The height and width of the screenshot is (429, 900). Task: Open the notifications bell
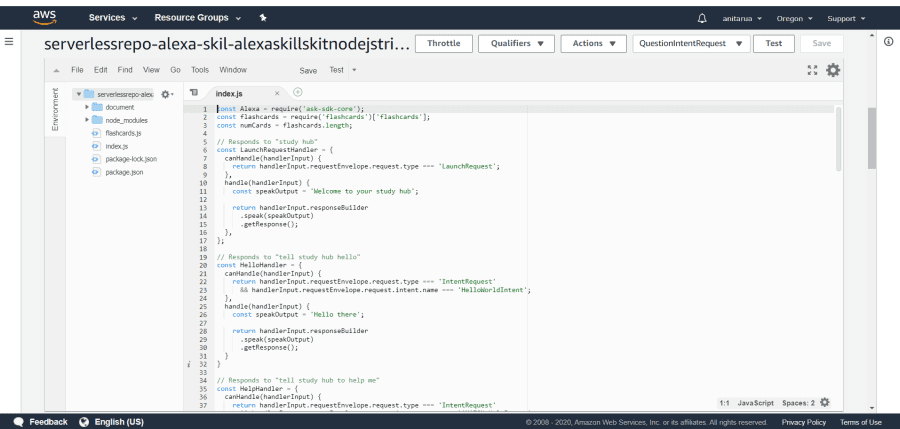[702, 18]
